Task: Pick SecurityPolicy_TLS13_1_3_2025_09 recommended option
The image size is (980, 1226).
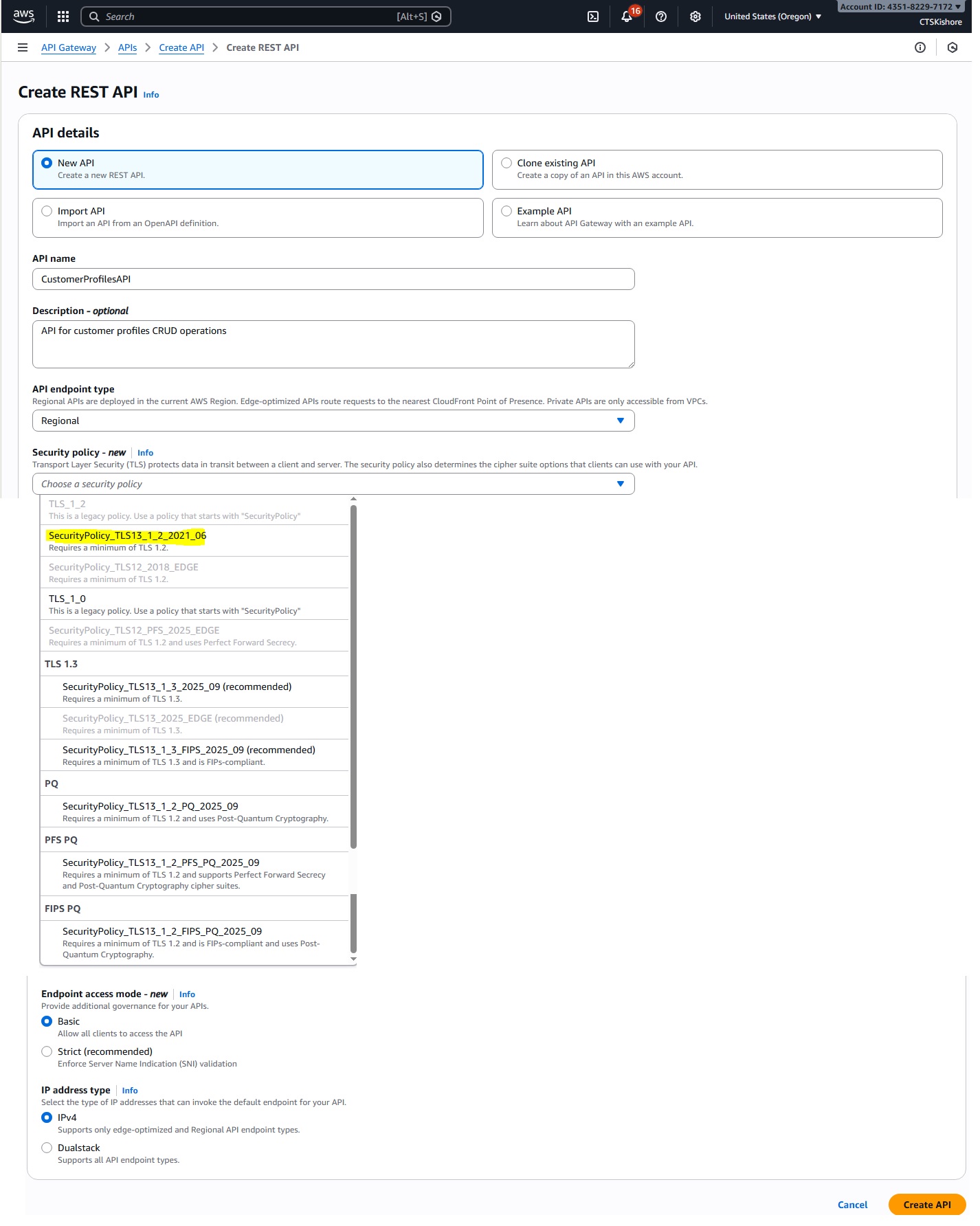Action: tap(177, 687)
